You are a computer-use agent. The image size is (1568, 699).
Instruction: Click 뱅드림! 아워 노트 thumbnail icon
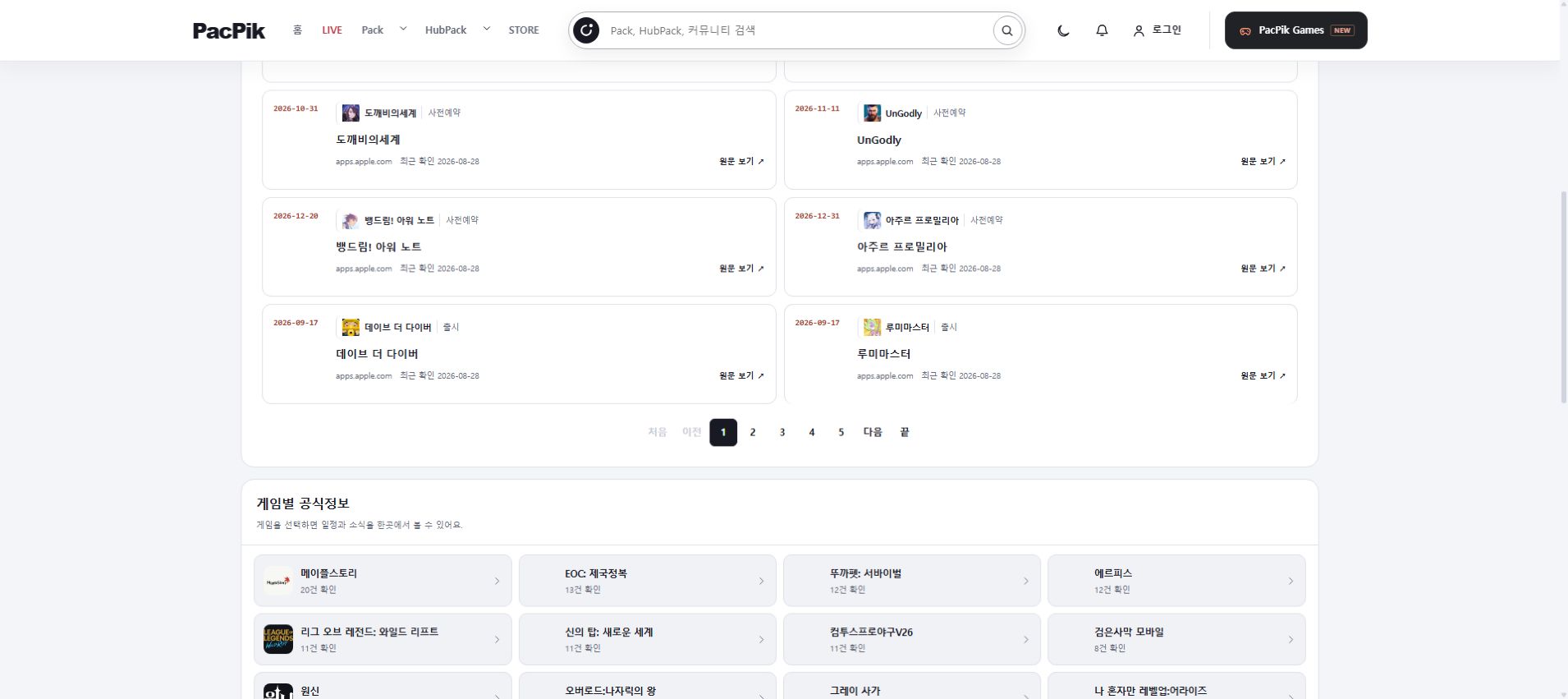tap(351, 220)
